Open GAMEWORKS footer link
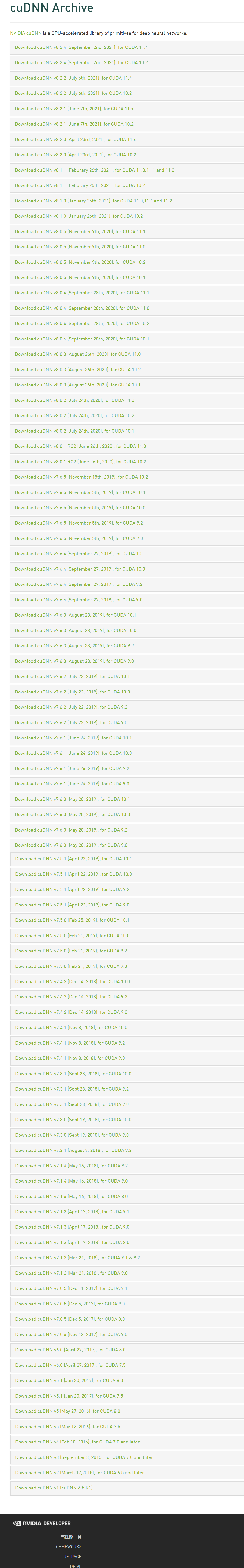Viewport: 244px width, 1568px height. tap(69, 1547)
